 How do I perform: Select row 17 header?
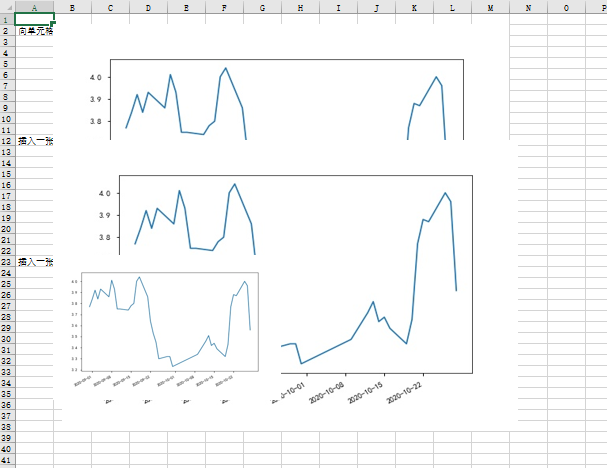7,196
